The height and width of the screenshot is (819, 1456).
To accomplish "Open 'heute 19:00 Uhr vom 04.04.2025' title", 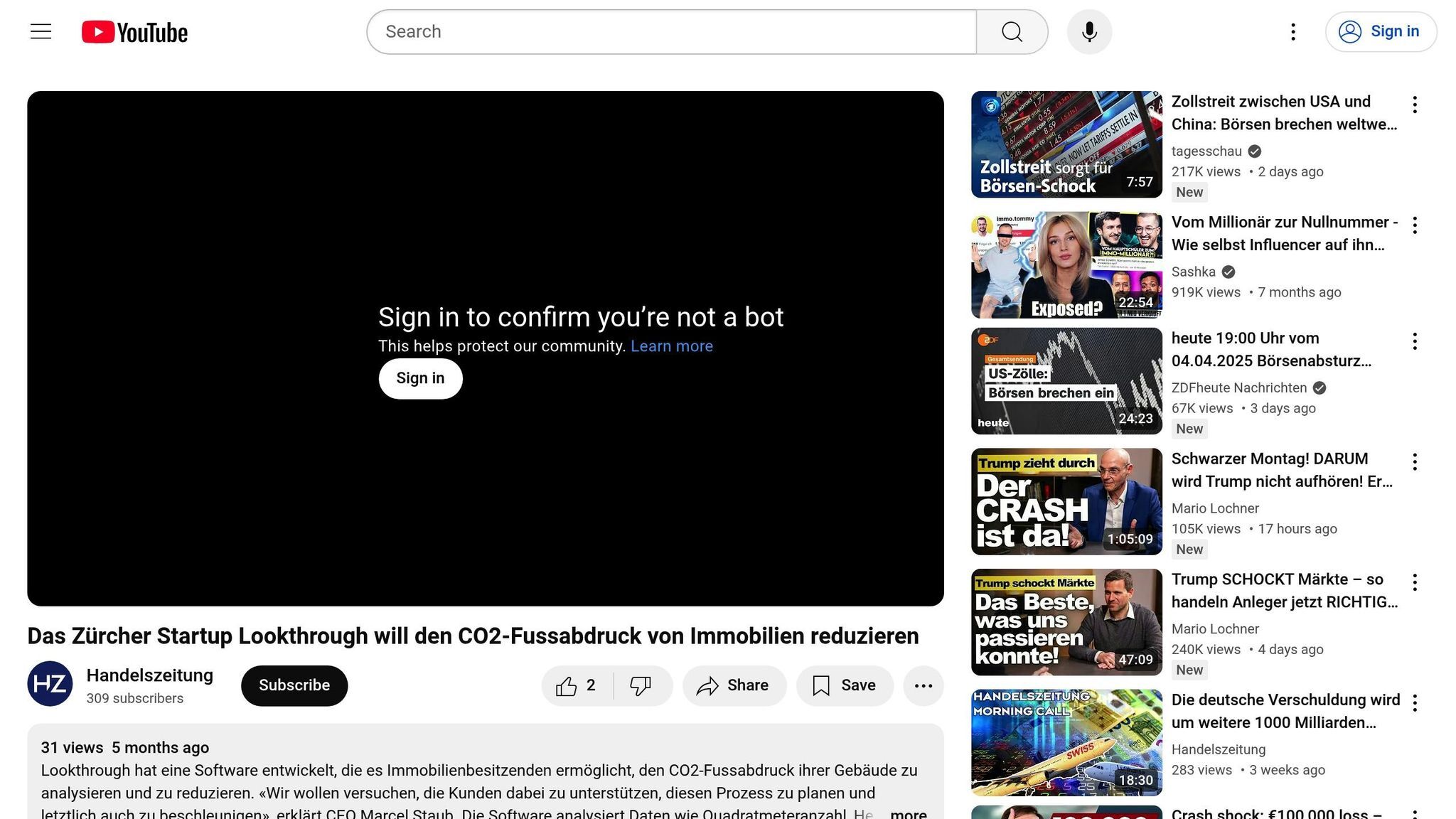I will pyautogui.click(x=1271, y=350).
